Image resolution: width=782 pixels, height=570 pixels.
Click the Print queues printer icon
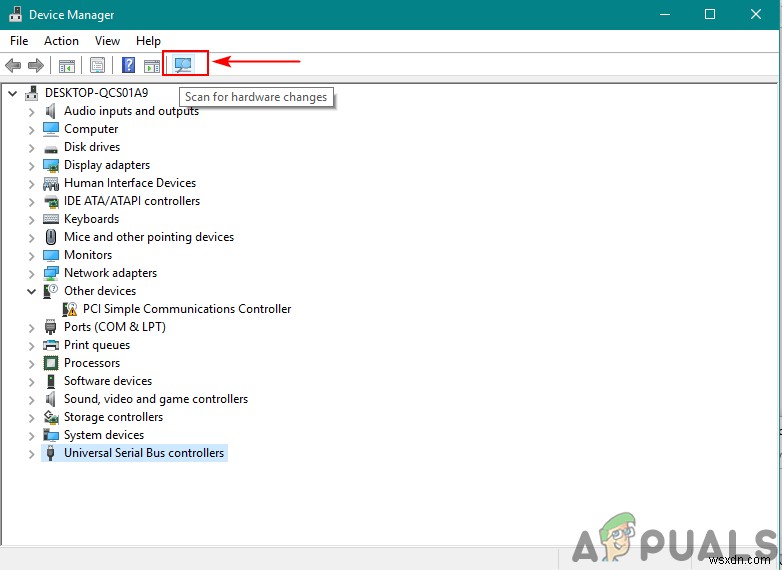click(51, 345)
